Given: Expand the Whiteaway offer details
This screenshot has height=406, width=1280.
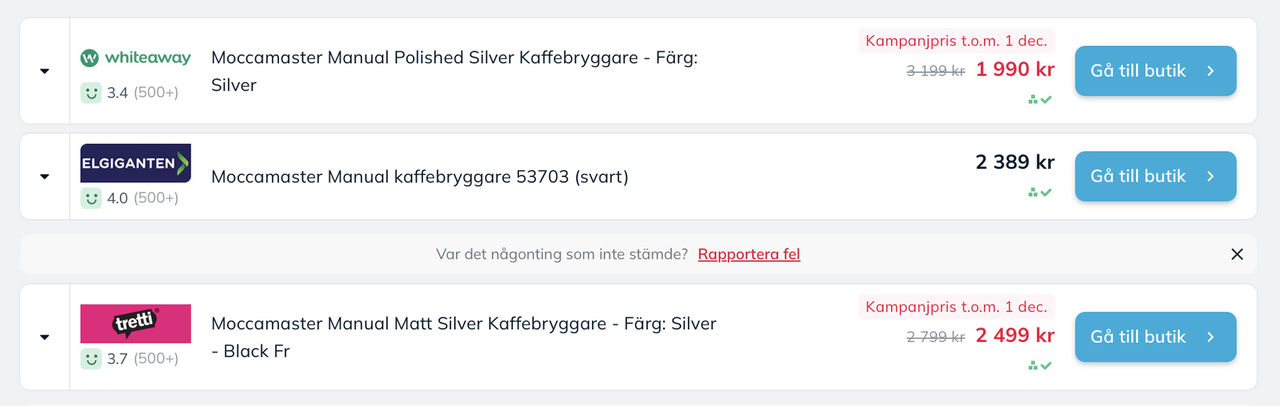Looking at the screenshot, I should tap(44, 71).
